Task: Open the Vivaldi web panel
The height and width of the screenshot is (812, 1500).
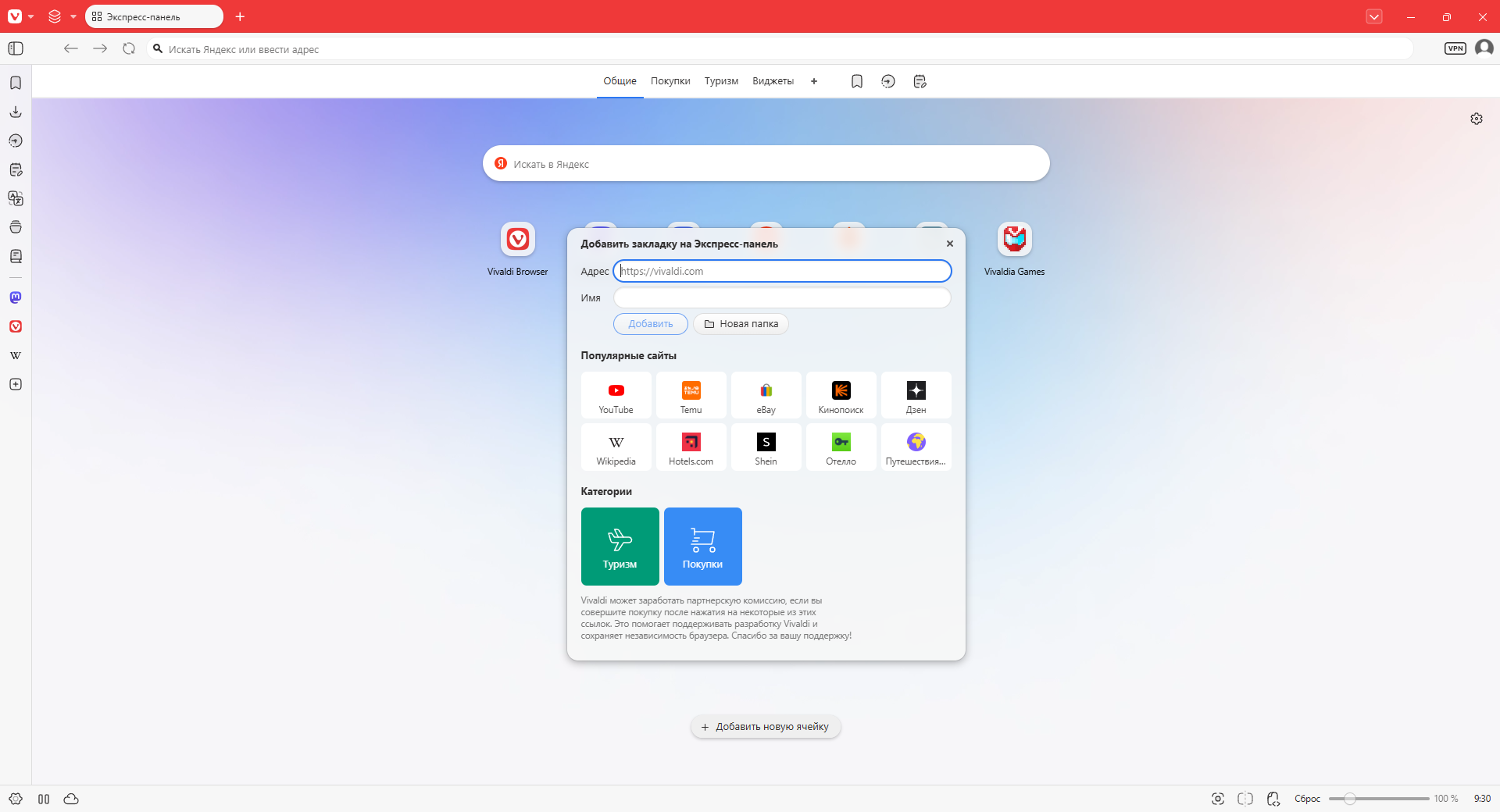Action: pyautogui.click(x=16, y=326)
